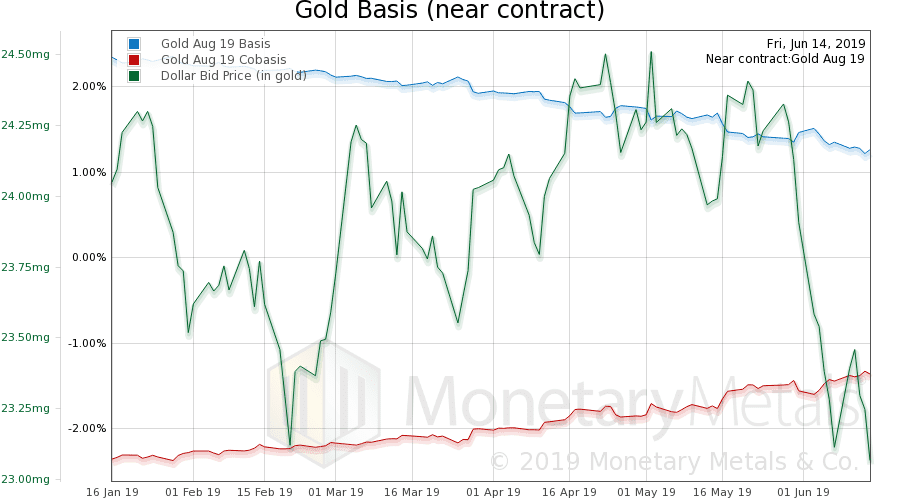Image resolution: width=900 pixels, height=500 pixels.
Task: Click the green Dollar Bid Price swatch
Action: pyautogui.click(x=134, y=76)
